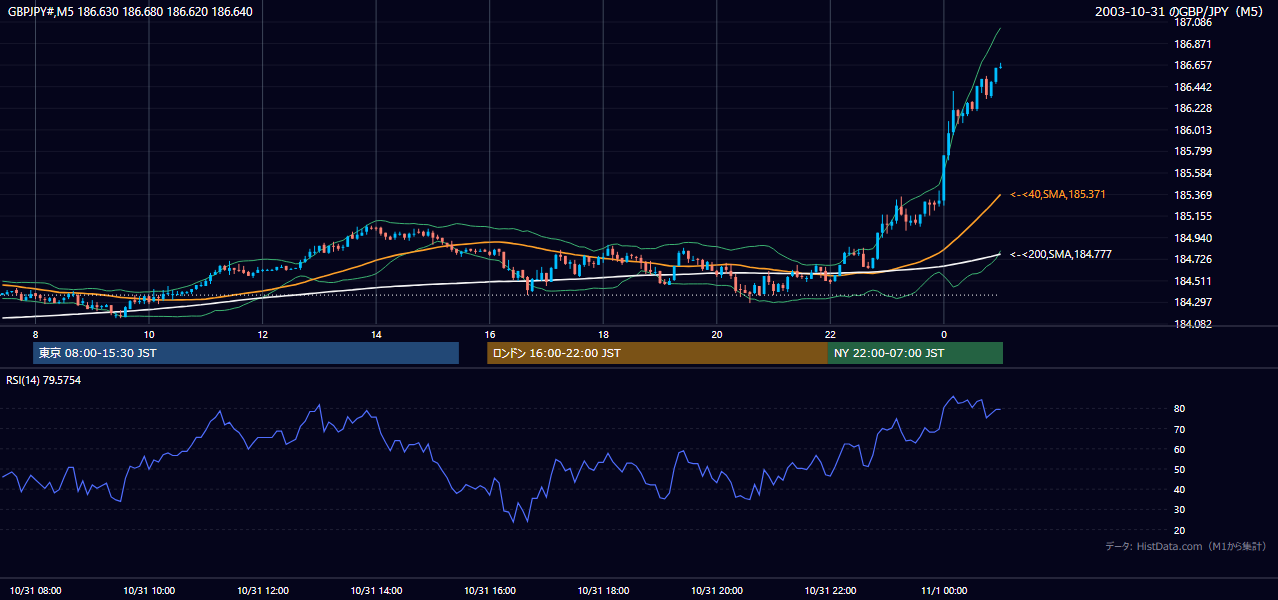Click hour tick 12 under the price chart
This screenshot has height=600, width=1278.
point(262,334)
